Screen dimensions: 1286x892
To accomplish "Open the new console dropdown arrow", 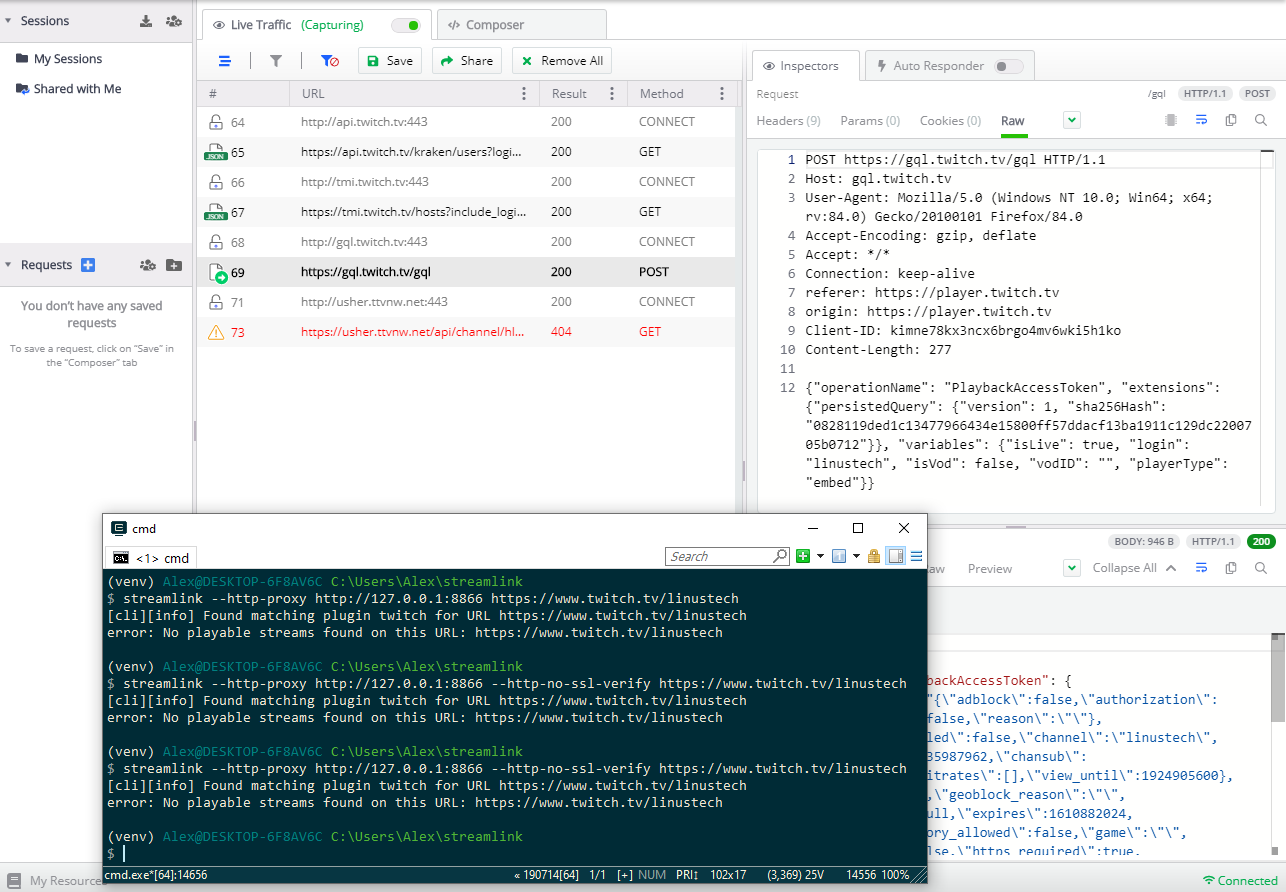I will tap(820, 556).
